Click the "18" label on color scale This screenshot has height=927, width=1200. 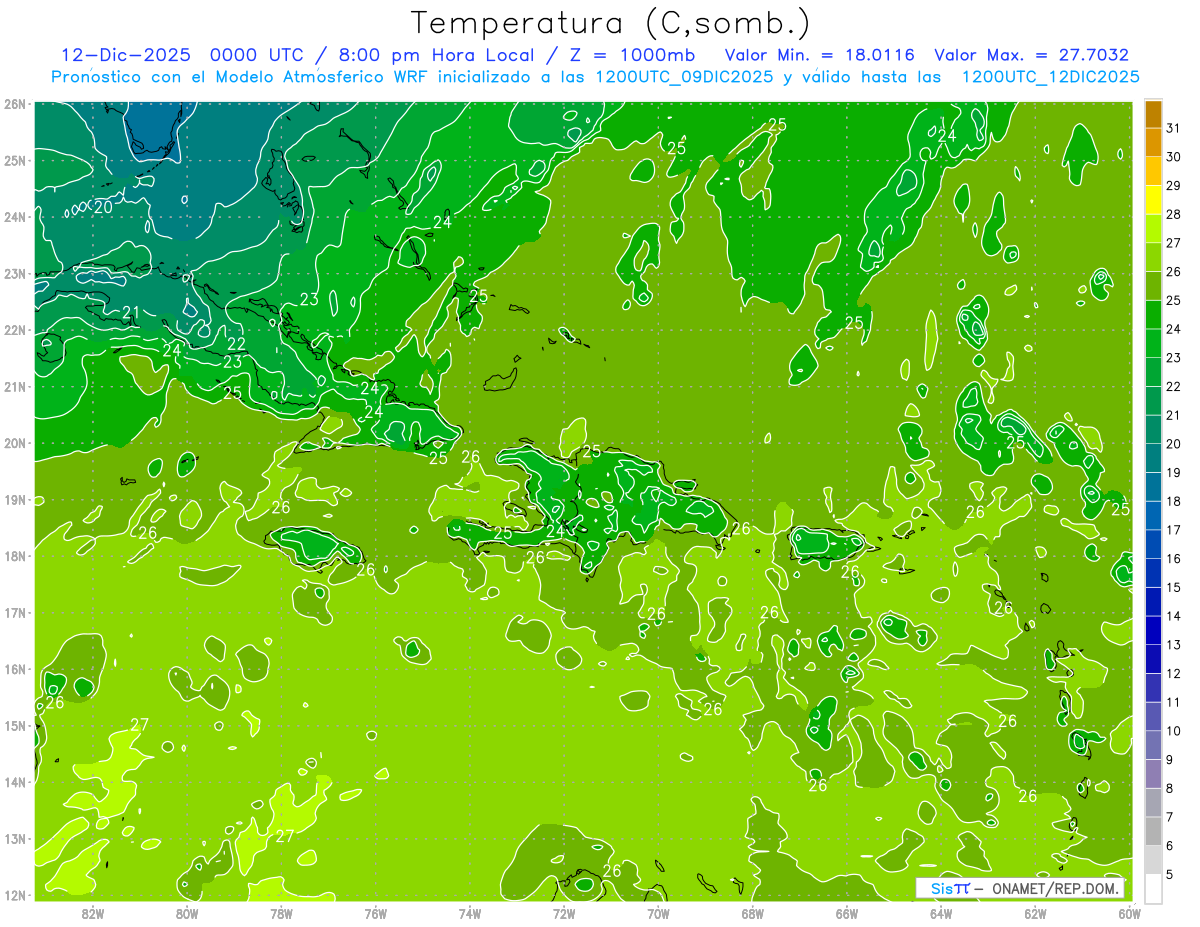click(1173, 501)
